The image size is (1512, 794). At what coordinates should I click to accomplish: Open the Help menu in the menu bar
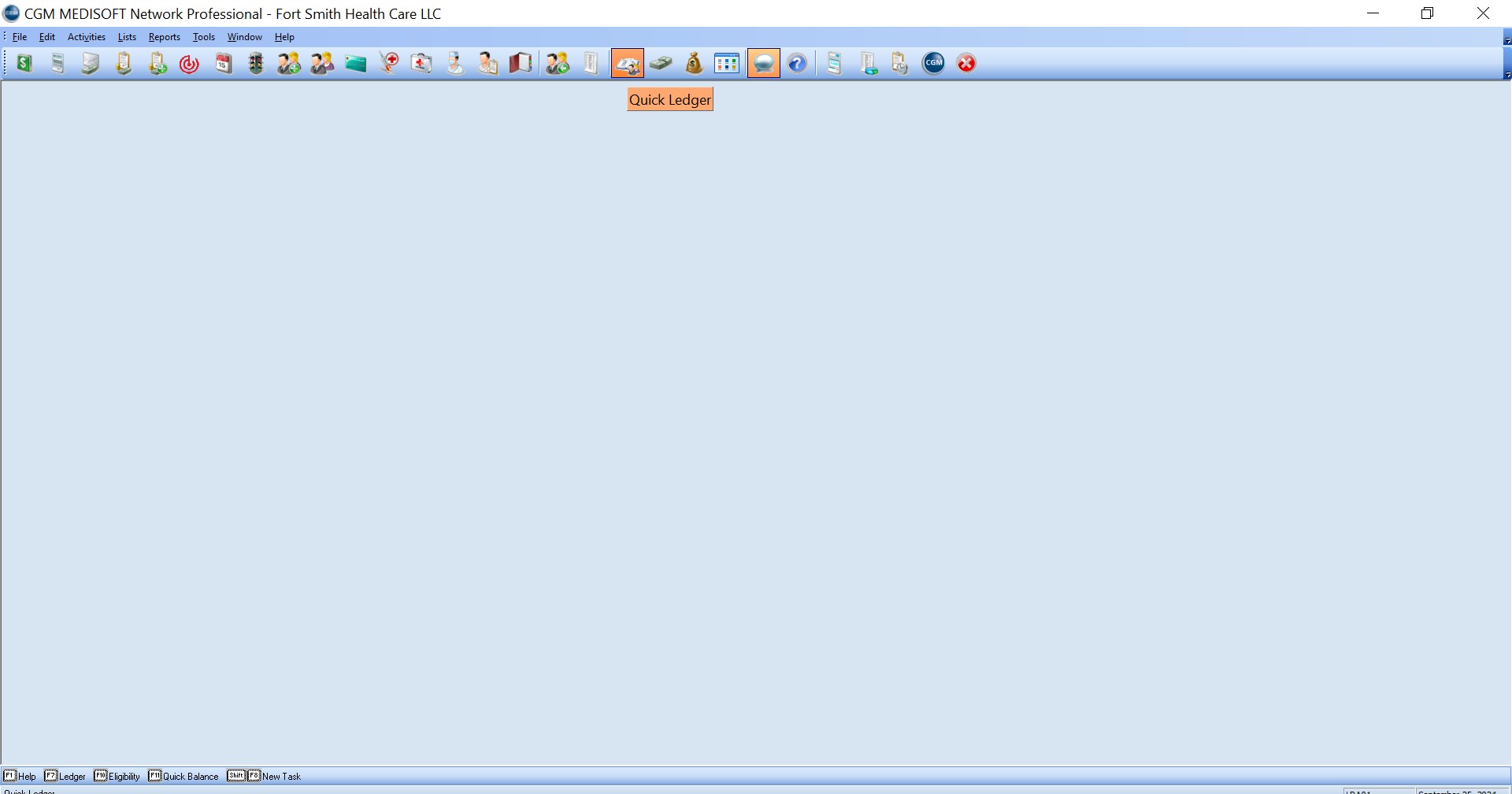pos(284,37)
